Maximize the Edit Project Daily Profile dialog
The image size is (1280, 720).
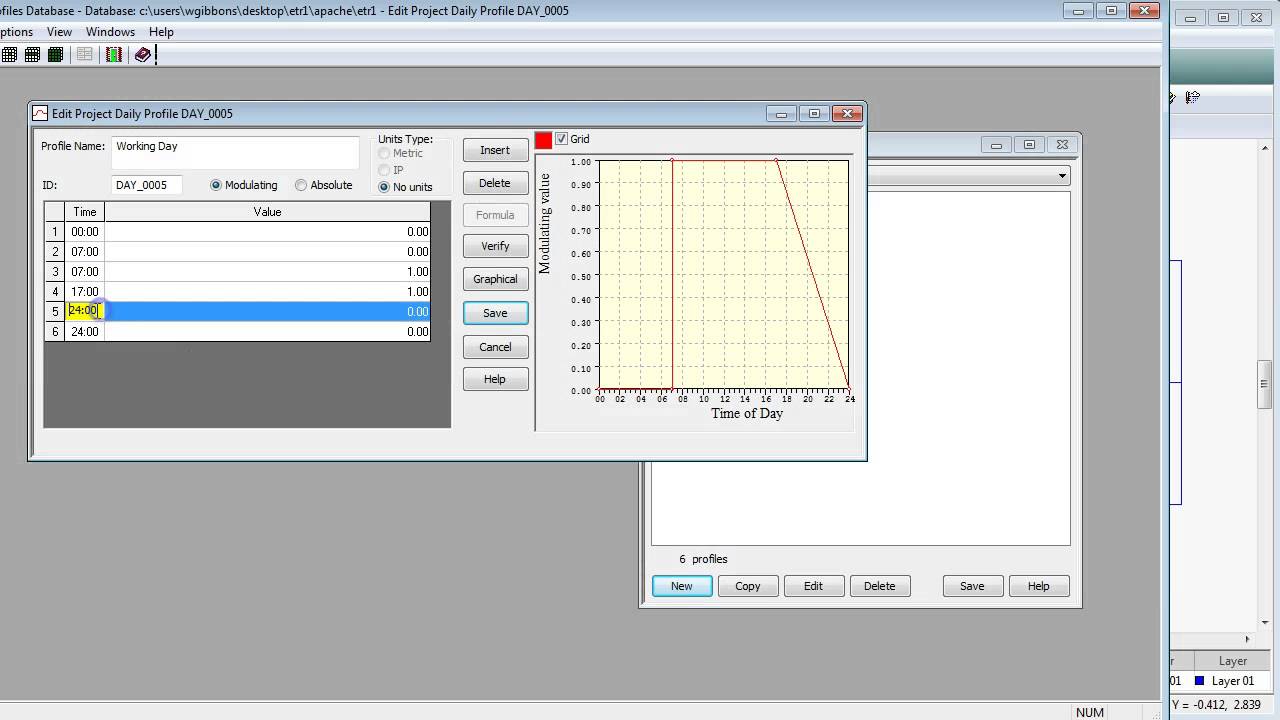[x=814, y=113]
